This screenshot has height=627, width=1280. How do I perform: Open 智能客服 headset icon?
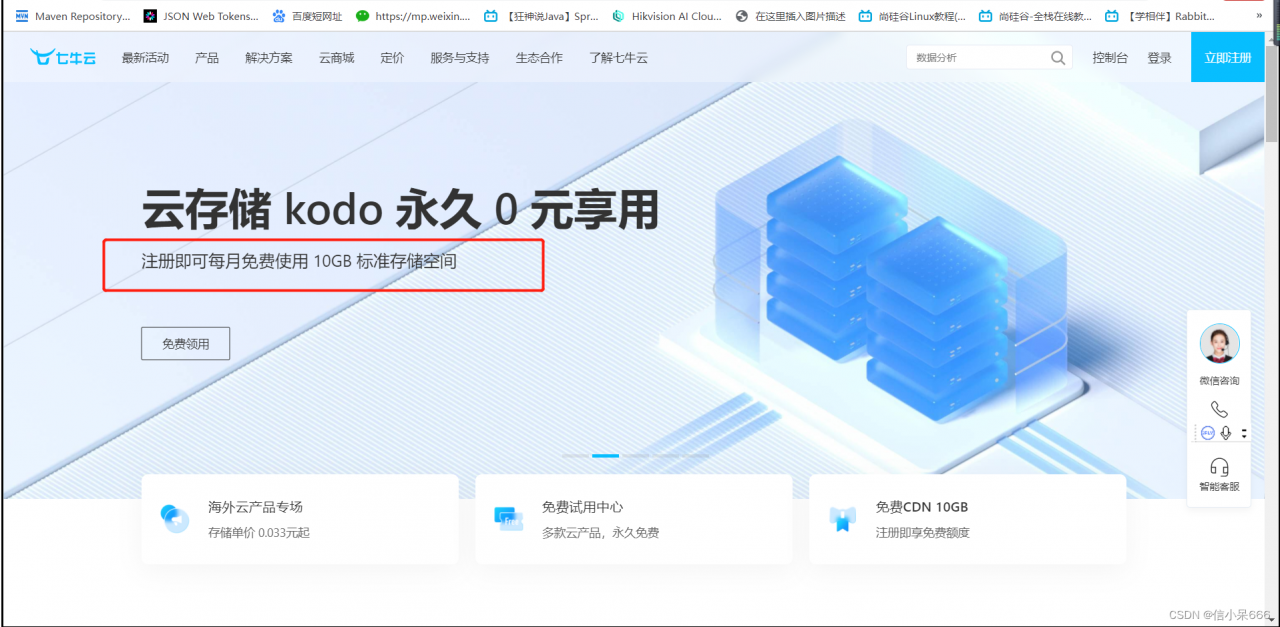click(x=1219, y=467)
